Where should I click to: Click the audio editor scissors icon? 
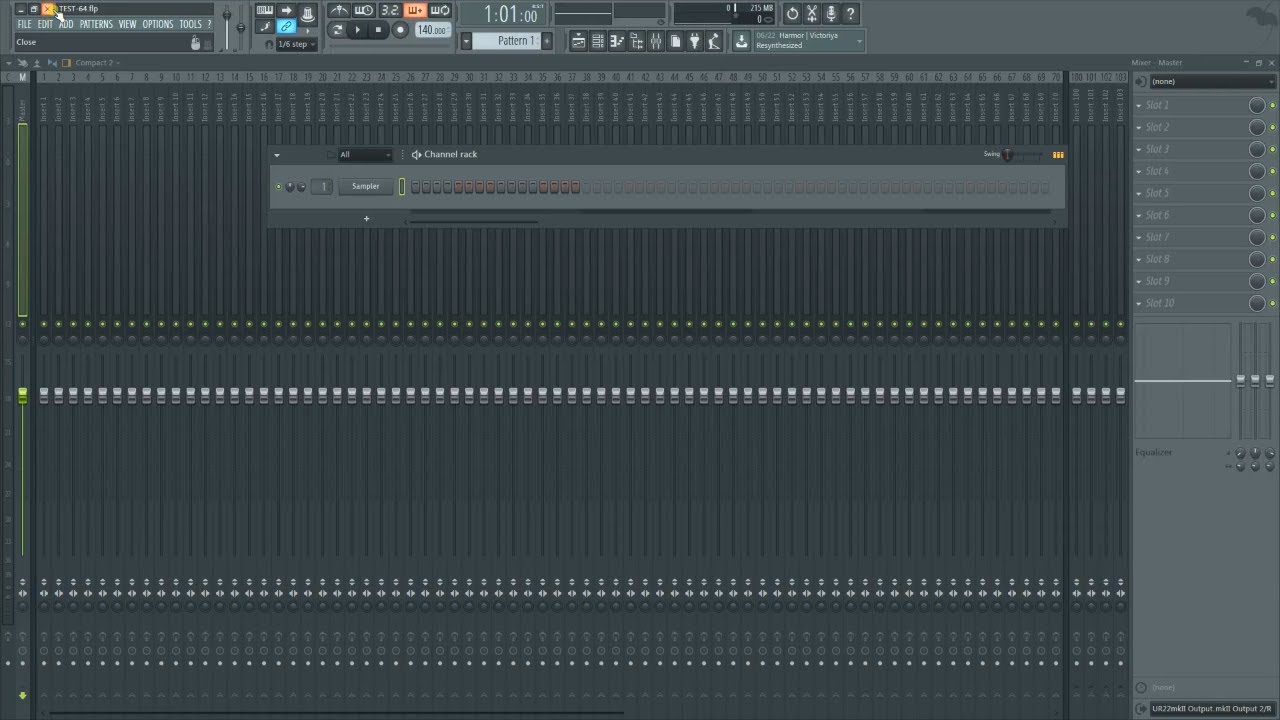coord(812,13)
